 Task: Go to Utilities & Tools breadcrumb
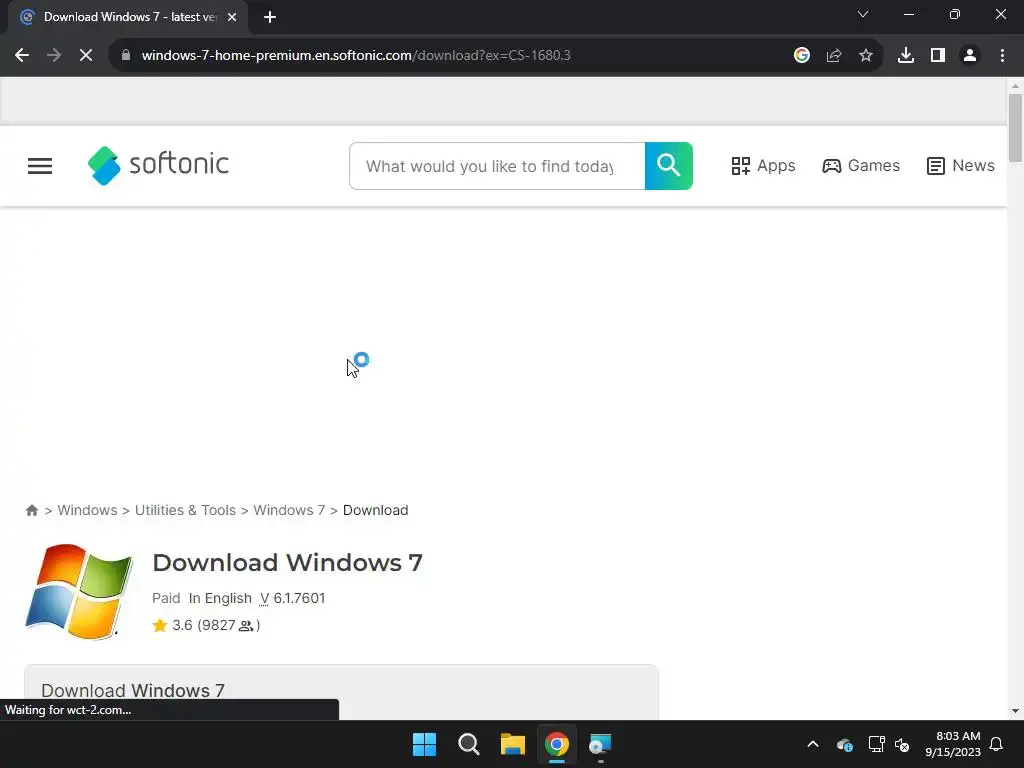pos(185,510)
